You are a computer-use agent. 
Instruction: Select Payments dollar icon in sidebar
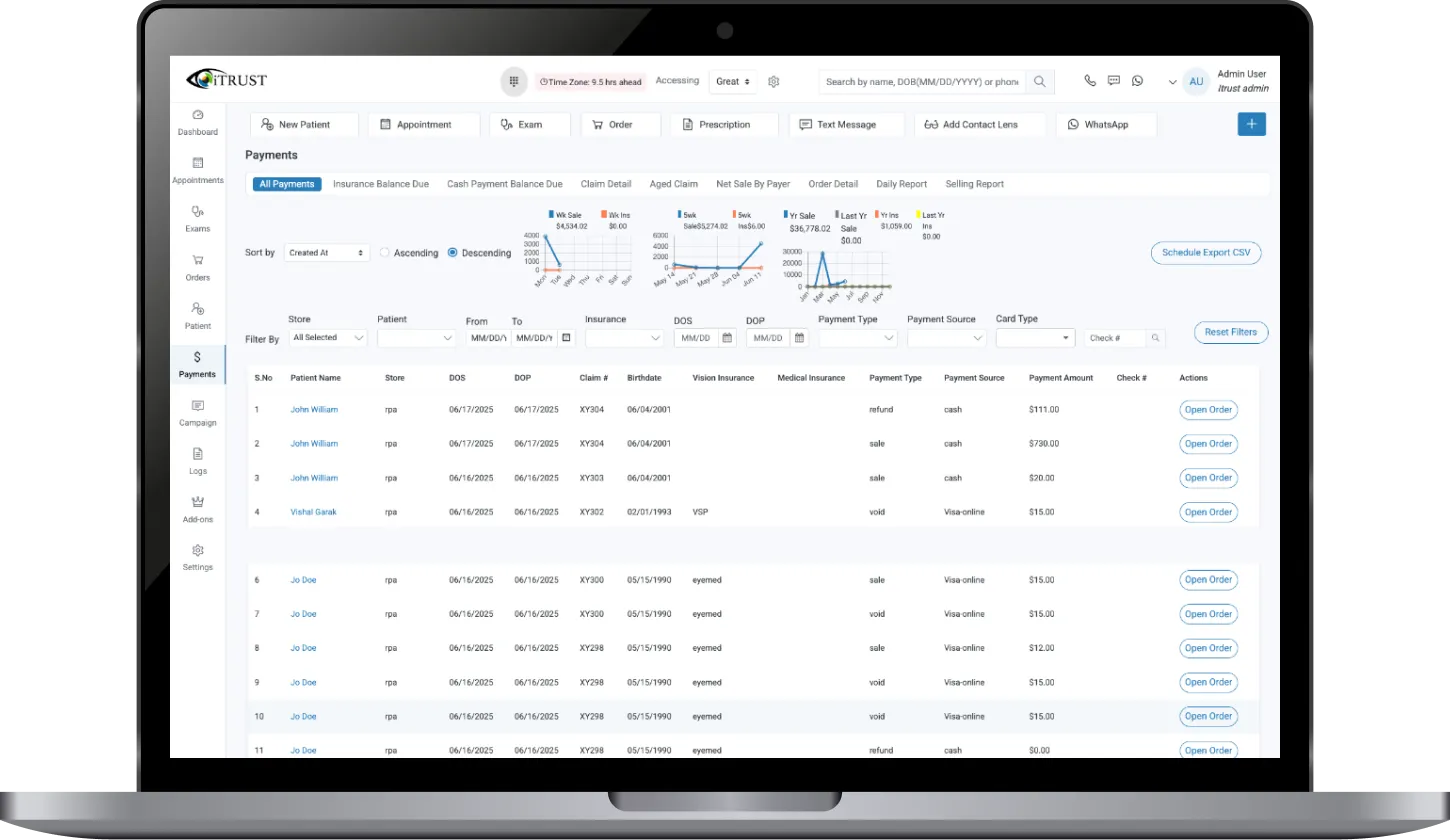(x=198, y=357)
